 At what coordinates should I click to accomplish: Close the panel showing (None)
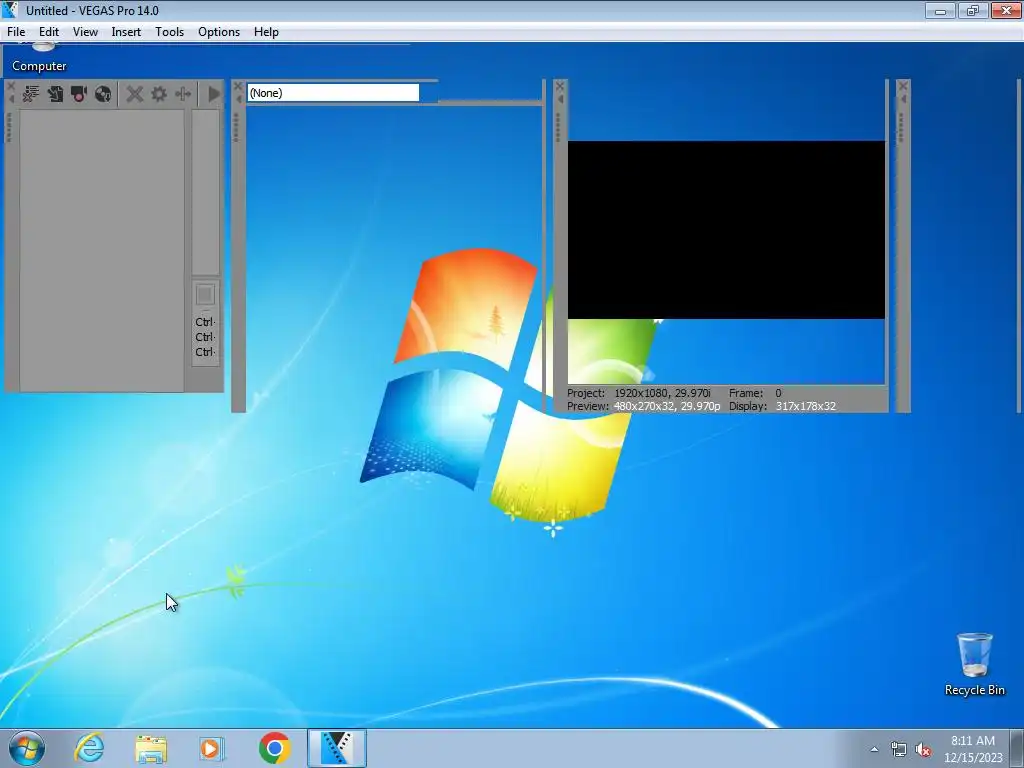[x=238, y=86]
